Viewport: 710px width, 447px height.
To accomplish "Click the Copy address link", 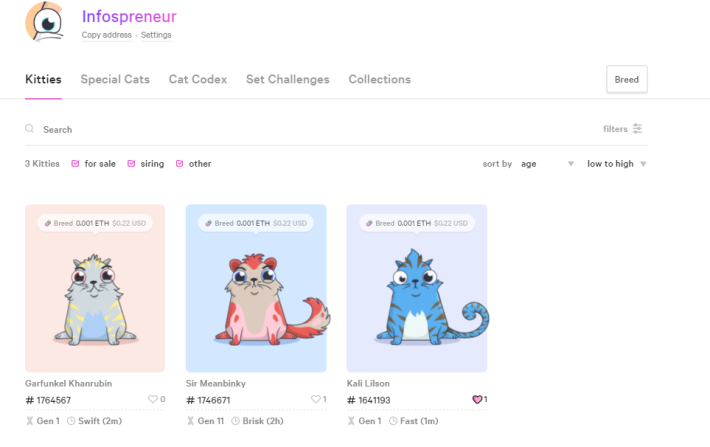I will [106, 35].
